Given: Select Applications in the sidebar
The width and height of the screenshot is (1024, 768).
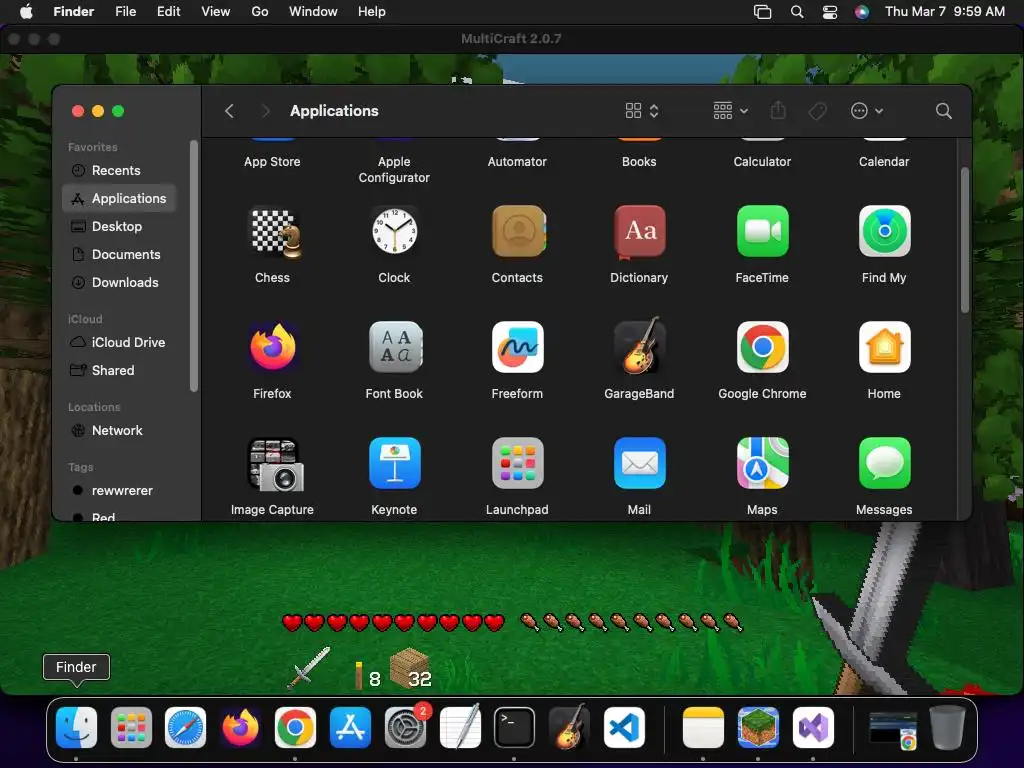Looking at the screenshot, I should 119,199.
